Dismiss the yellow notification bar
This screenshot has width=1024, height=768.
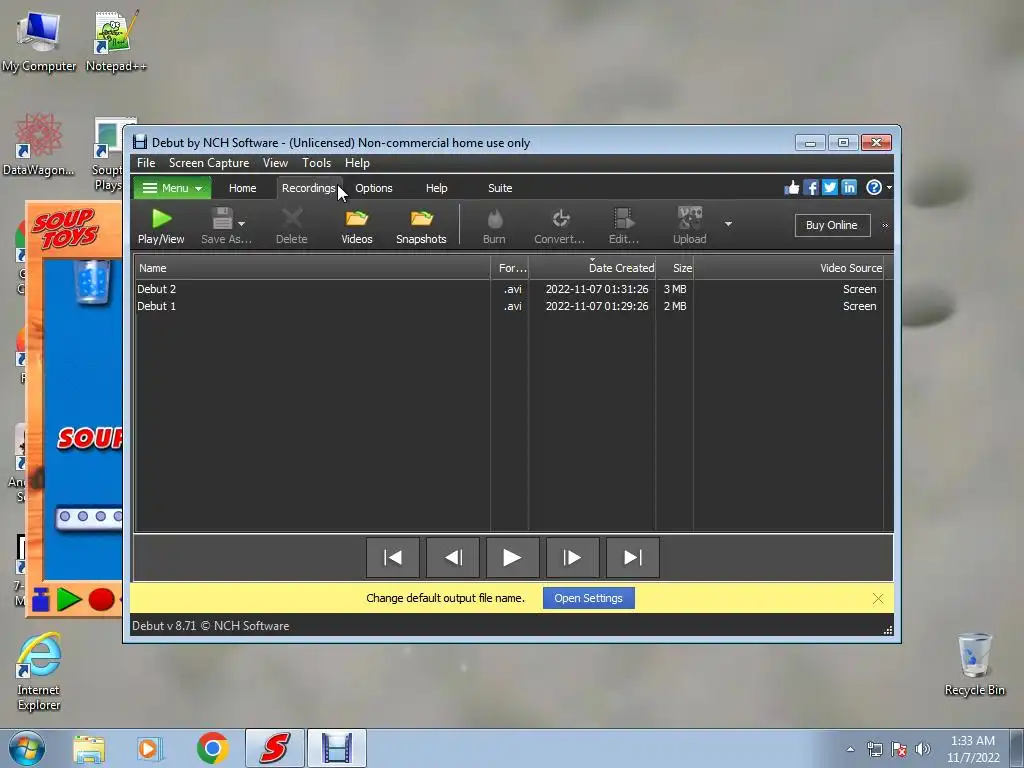point(878,599)
